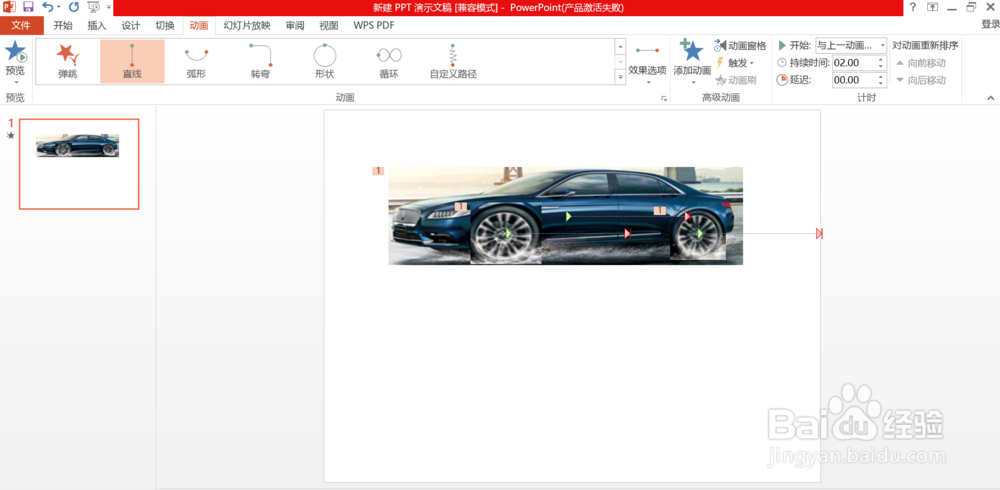Choose the Turn (转弯) motion path

coord(260,62)
